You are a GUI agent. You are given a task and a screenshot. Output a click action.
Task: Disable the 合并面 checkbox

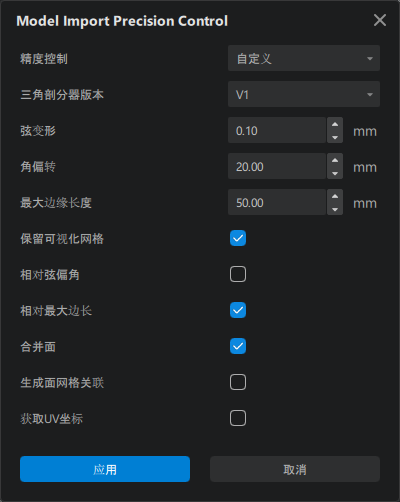click(238, 346)
